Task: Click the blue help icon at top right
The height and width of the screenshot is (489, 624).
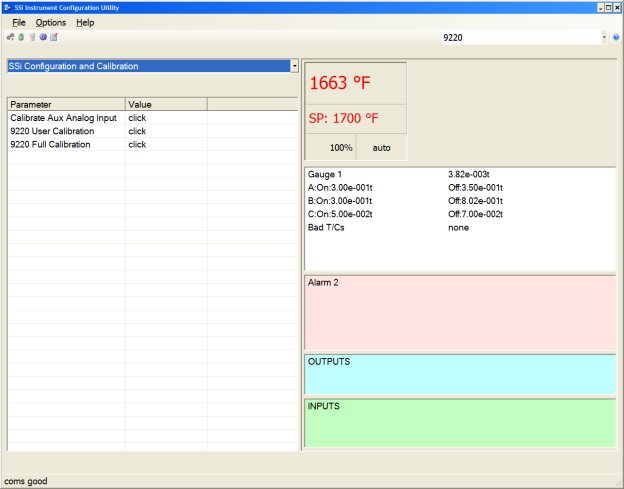Action: coord(617,37)
